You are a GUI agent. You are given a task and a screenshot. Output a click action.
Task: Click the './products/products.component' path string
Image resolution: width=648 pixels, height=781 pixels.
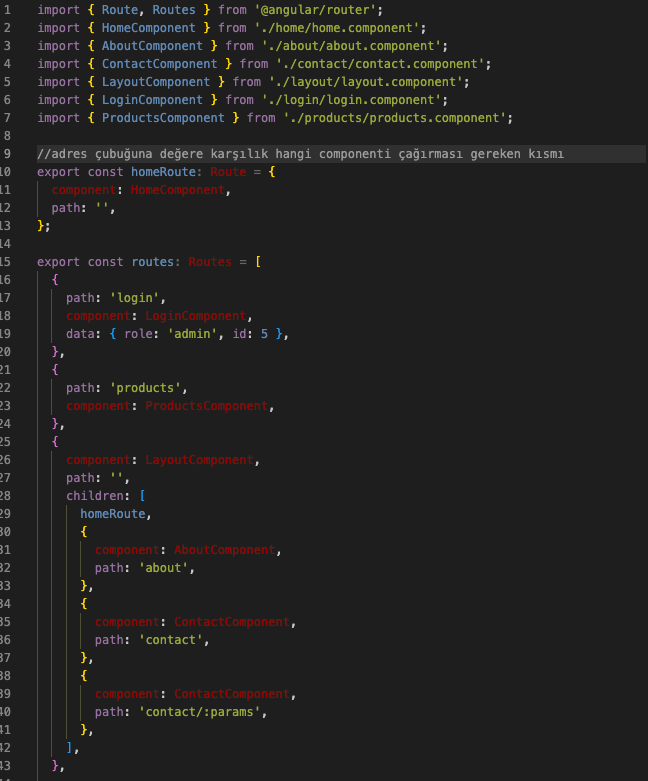pos(394,118)
